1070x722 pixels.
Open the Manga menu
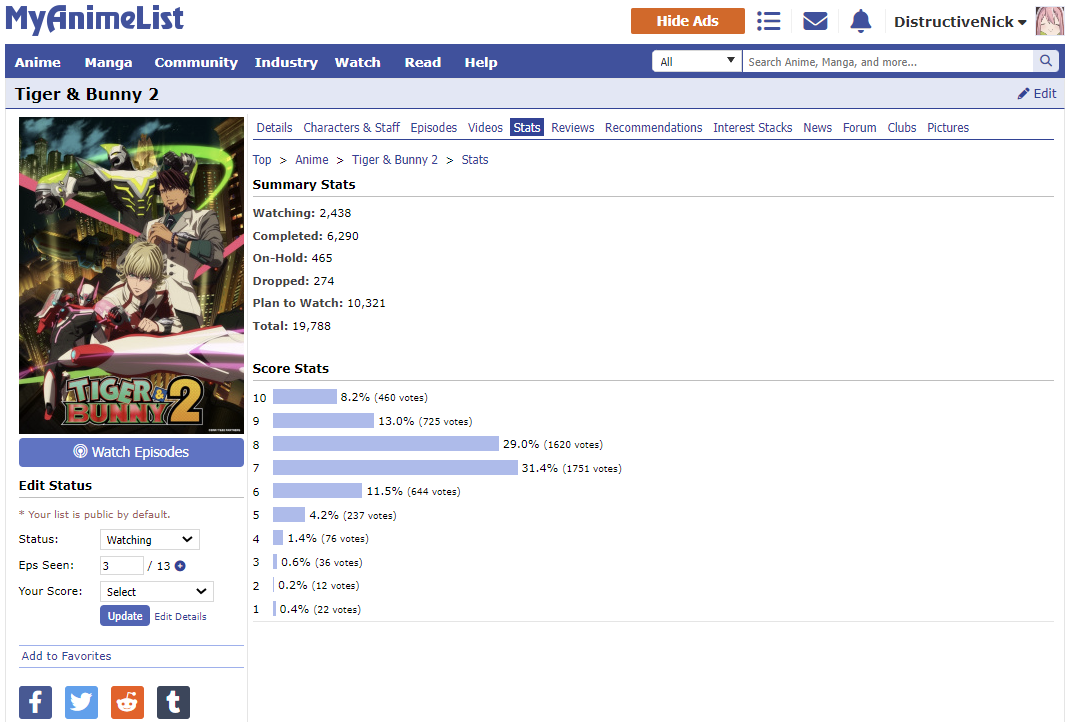pyautogui.click(x=109, y=62)
